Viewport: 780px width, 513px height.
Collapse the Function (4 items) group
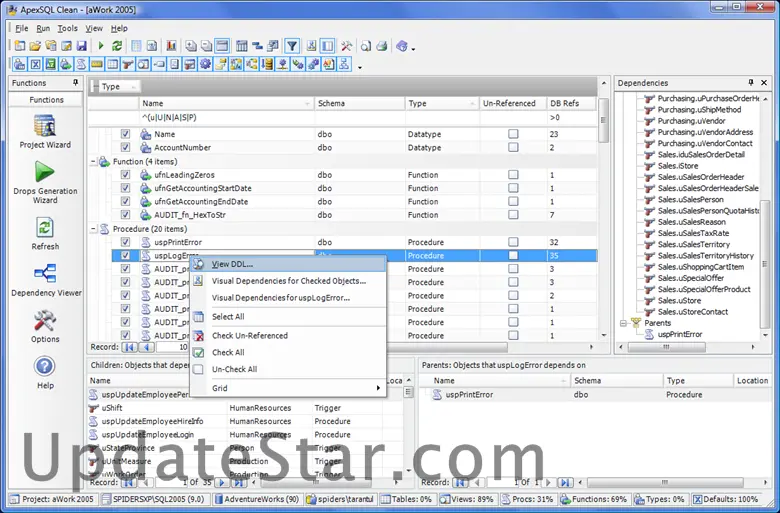(93, 162)
